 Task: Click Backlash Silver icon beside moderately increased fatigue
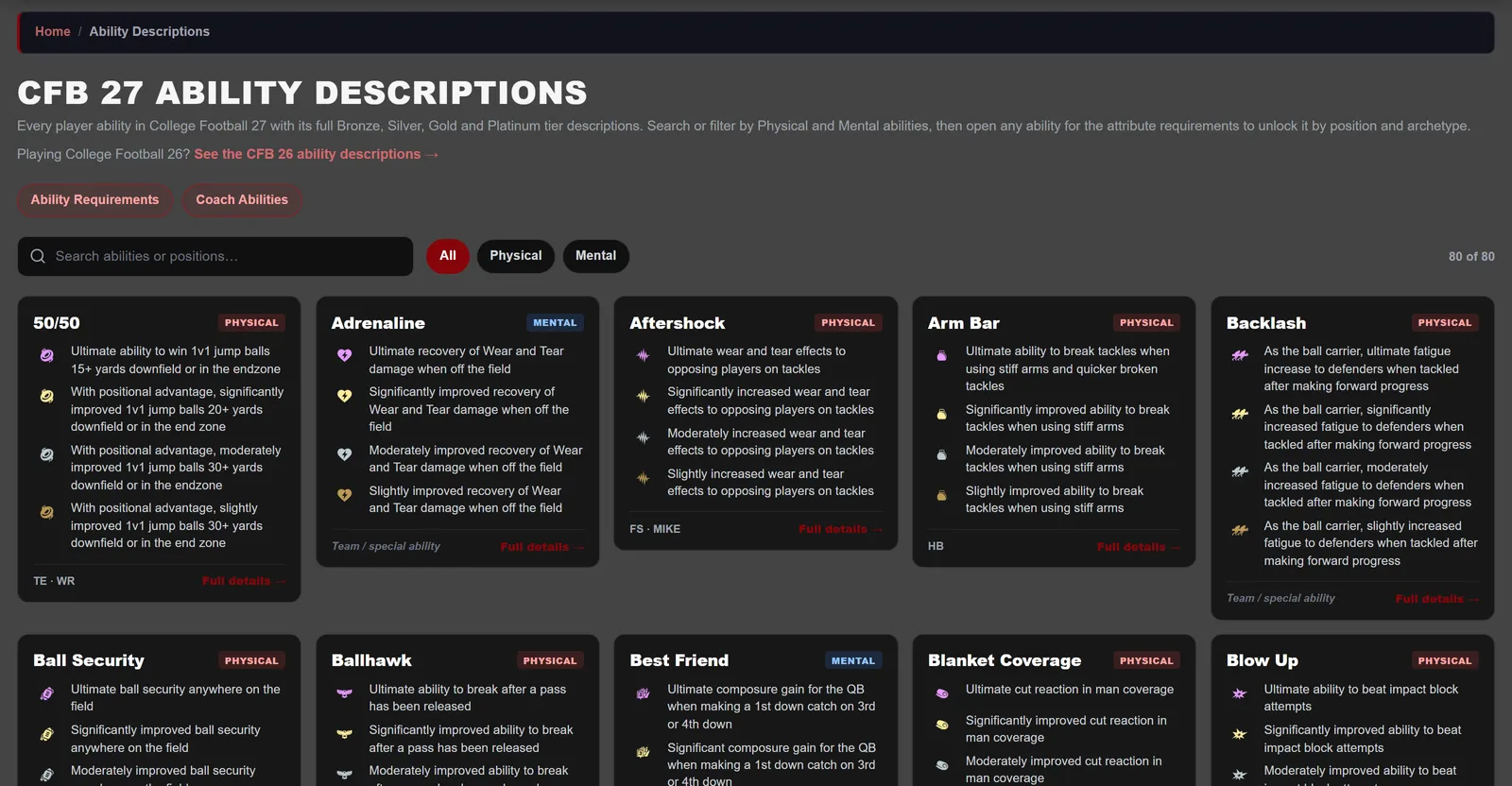pyautogui.click(x=1240, y=471)
